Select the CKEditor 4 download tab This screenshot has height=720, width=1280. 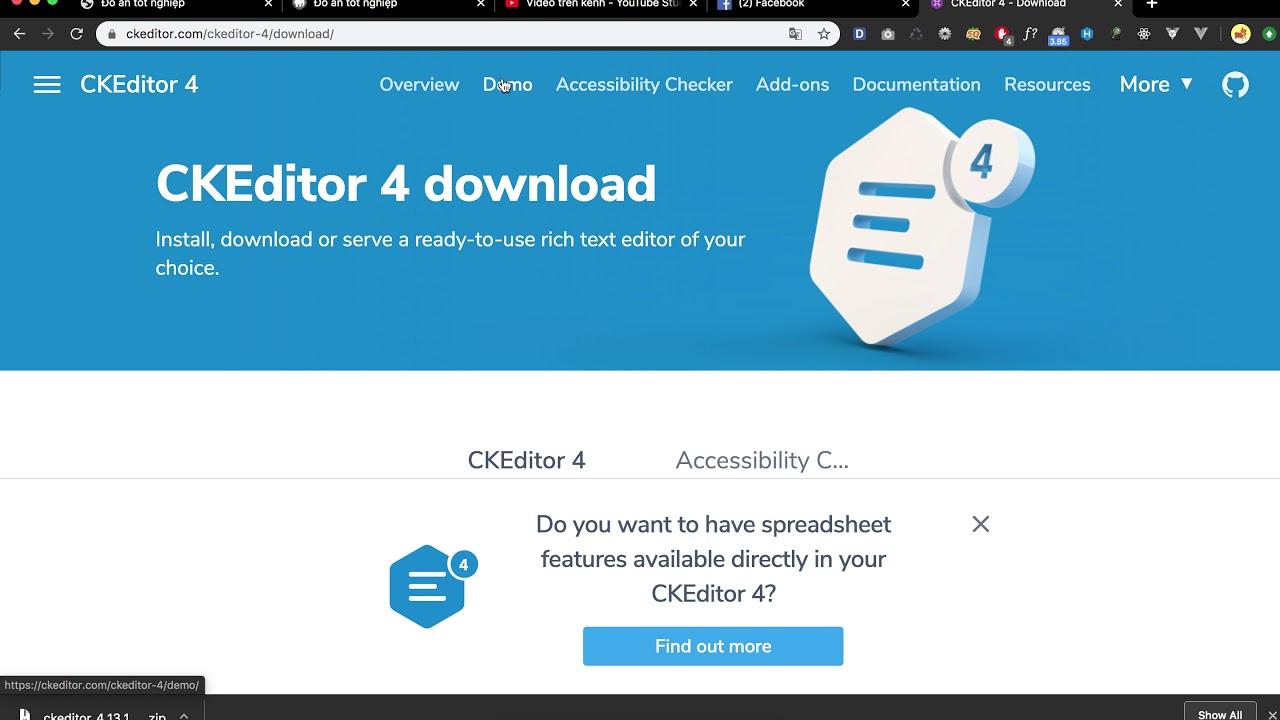(x=527, y=460)
